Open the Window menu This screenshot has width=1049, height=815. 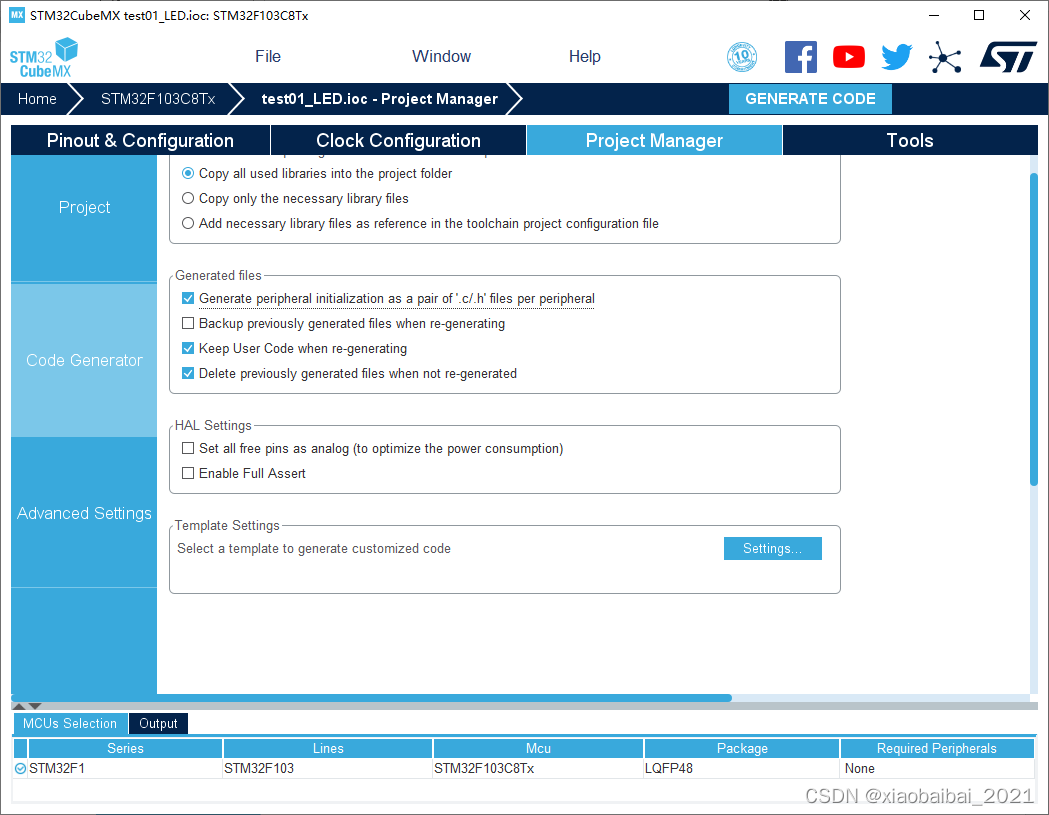click(x=442, y=57)
